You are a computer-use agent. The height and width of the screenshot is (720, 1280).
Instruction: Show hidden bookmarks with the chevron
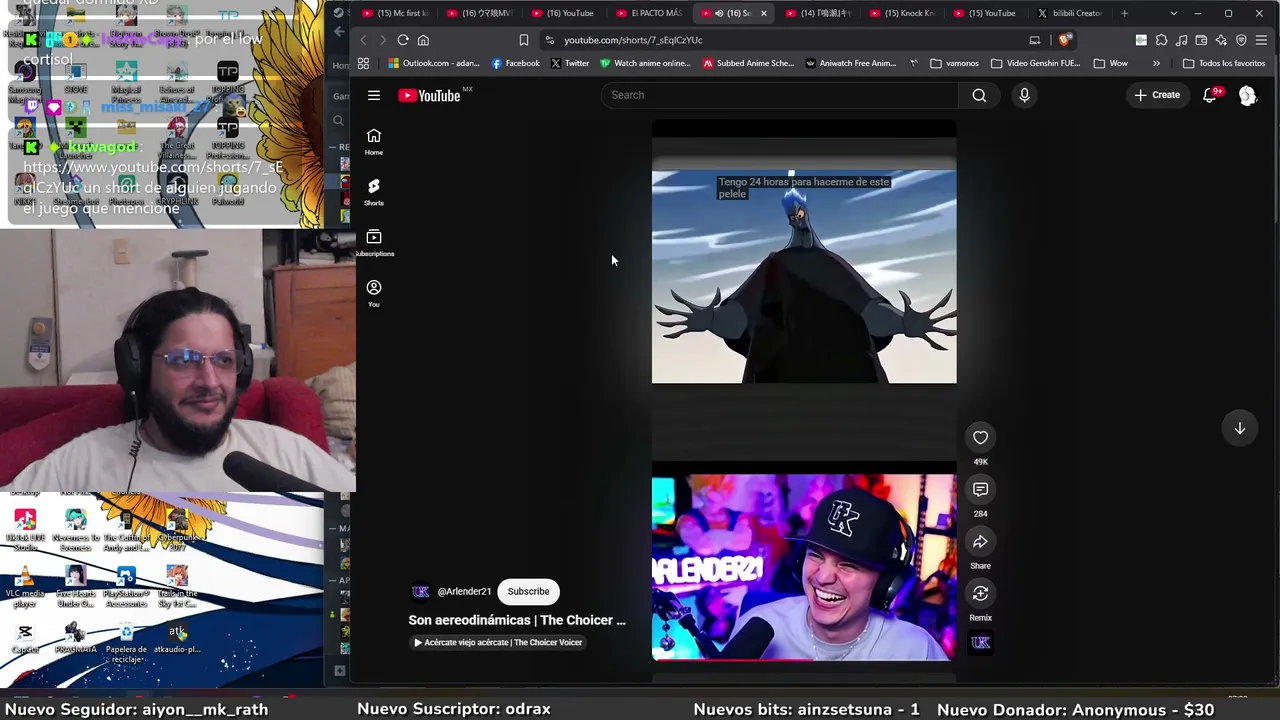pyautogui.click(x=1156, y=63)
